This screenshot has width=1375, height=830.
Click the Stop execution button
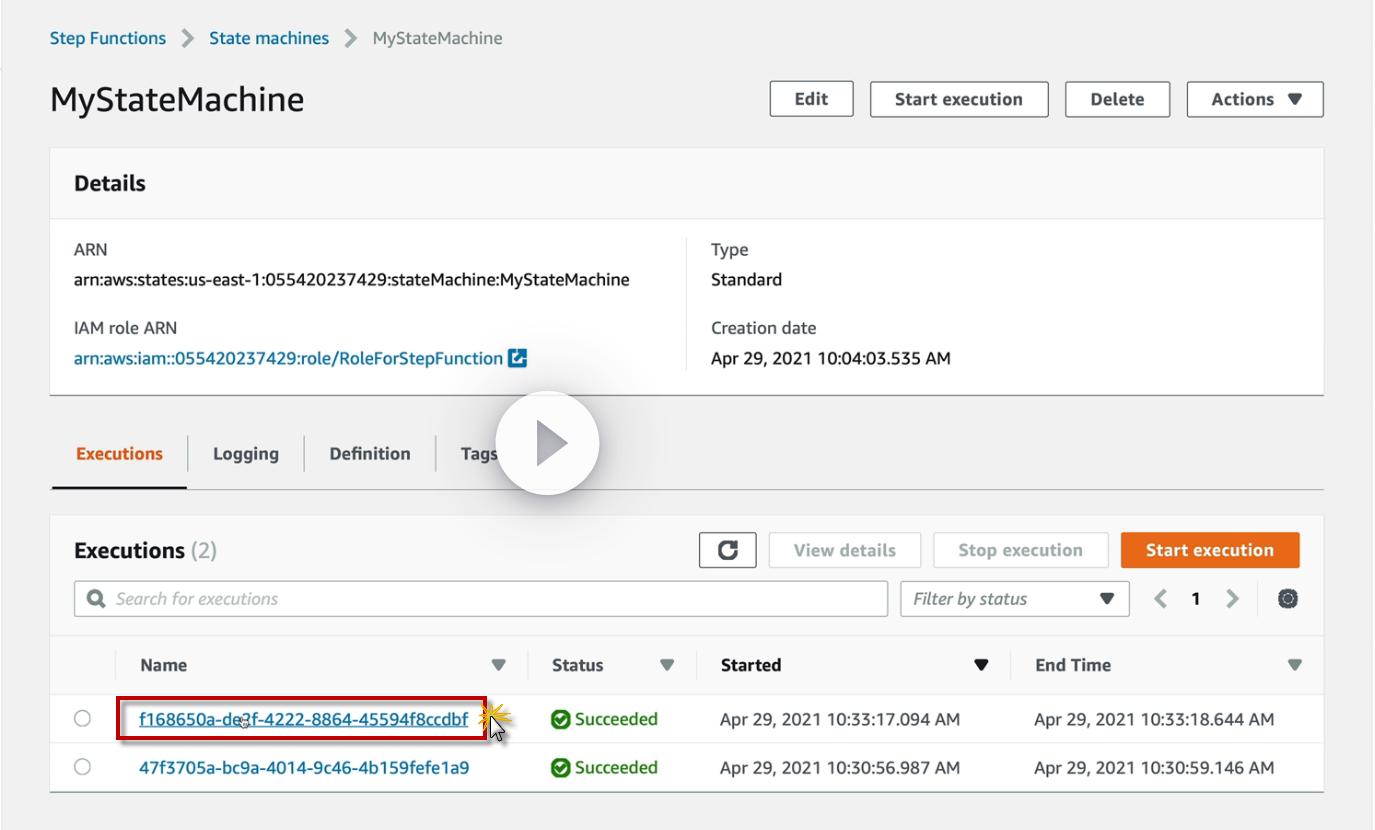[1021, 550]
